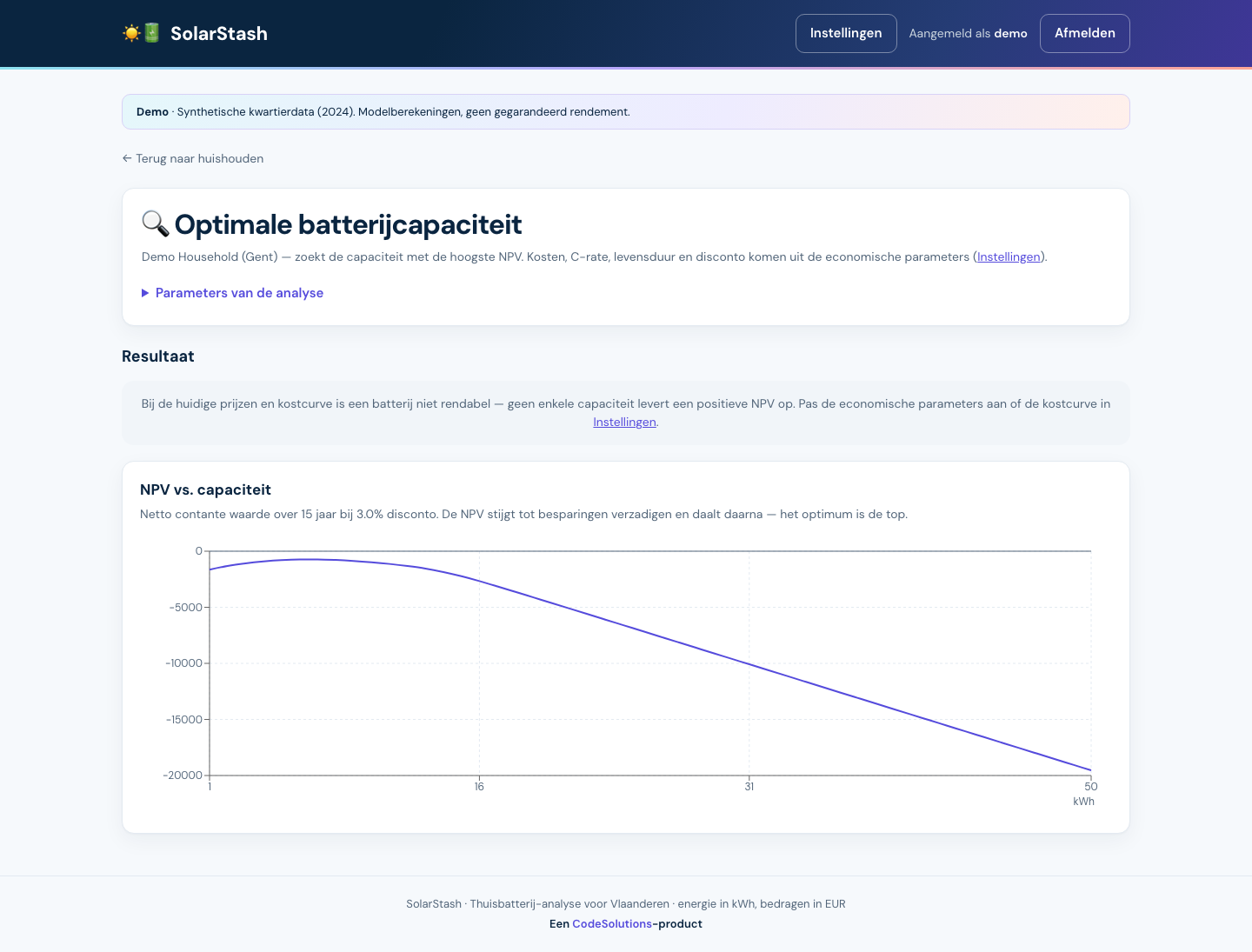The width and height of the screenshot is (1252, 952).
Task: Click the SolarStash sun and battery logo icon
Action: tap(142, 33)
